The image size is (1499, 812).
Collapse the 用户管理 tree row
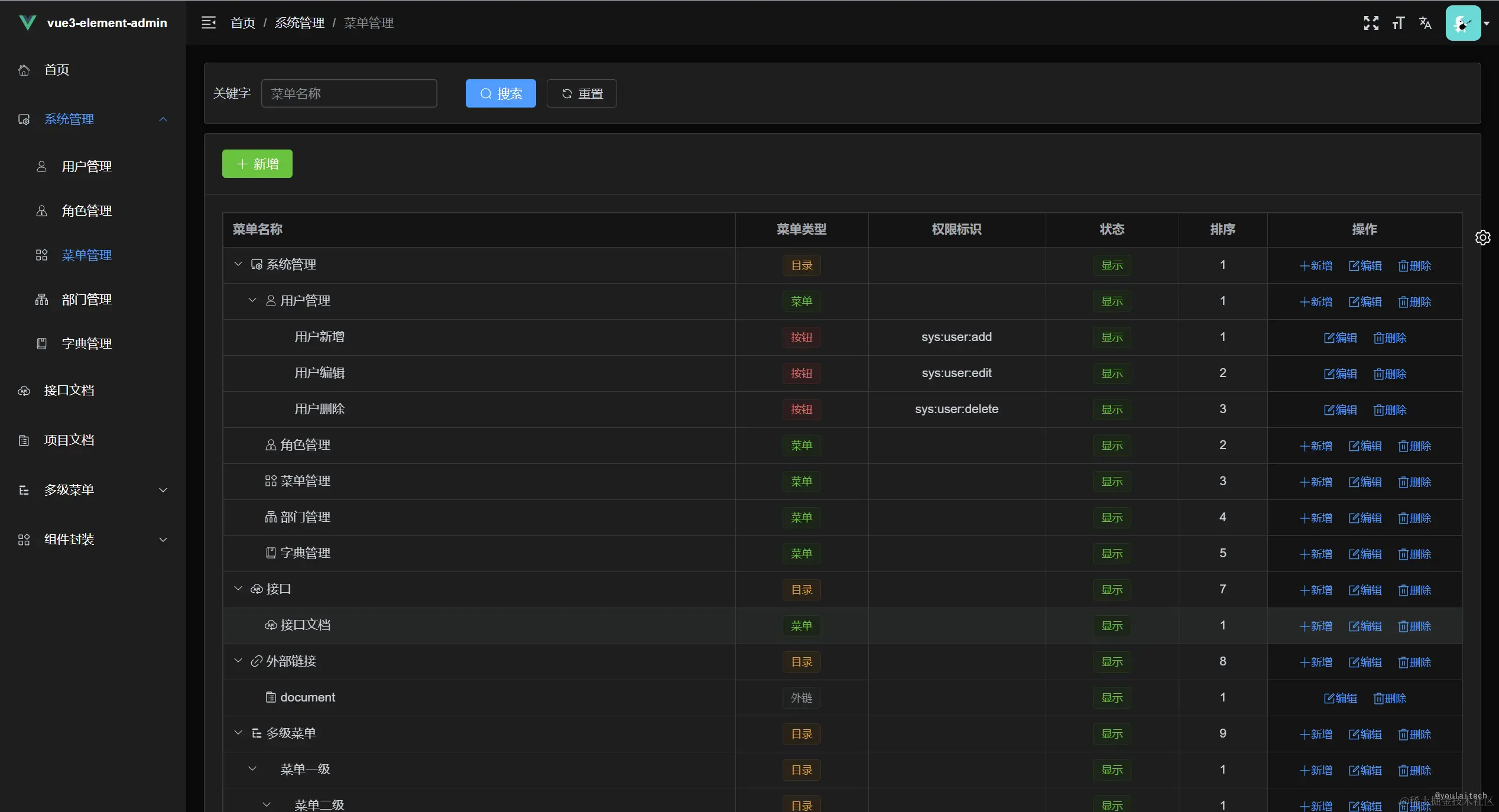[x=252, y=301]
